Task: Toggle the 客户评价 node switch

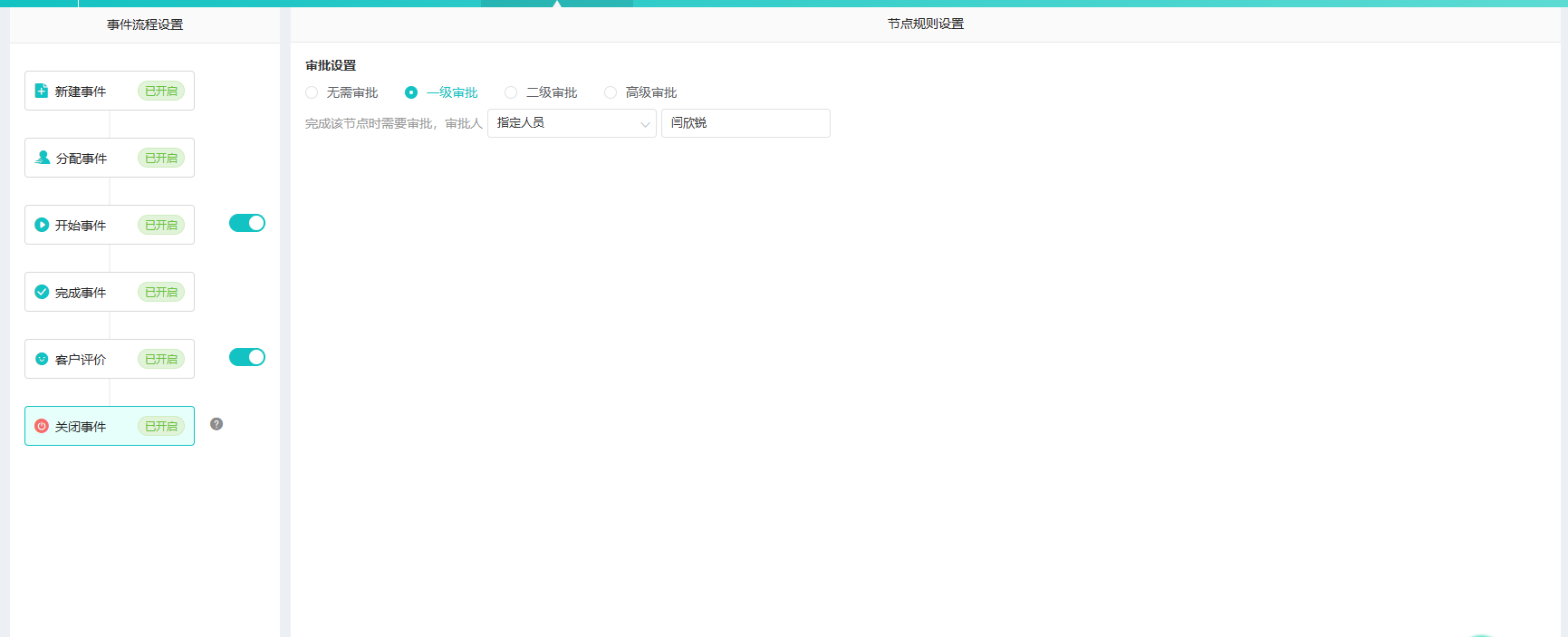Action: click(247, 357)
